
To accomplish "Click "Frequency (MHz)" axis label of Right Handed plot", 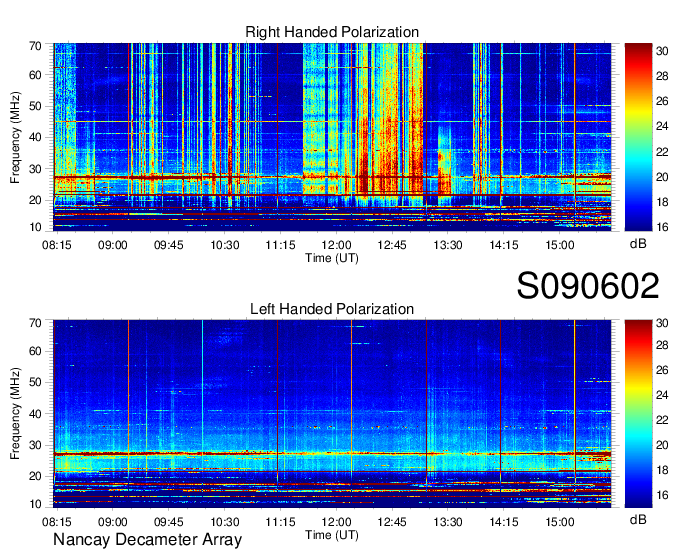I will [15, 137].
